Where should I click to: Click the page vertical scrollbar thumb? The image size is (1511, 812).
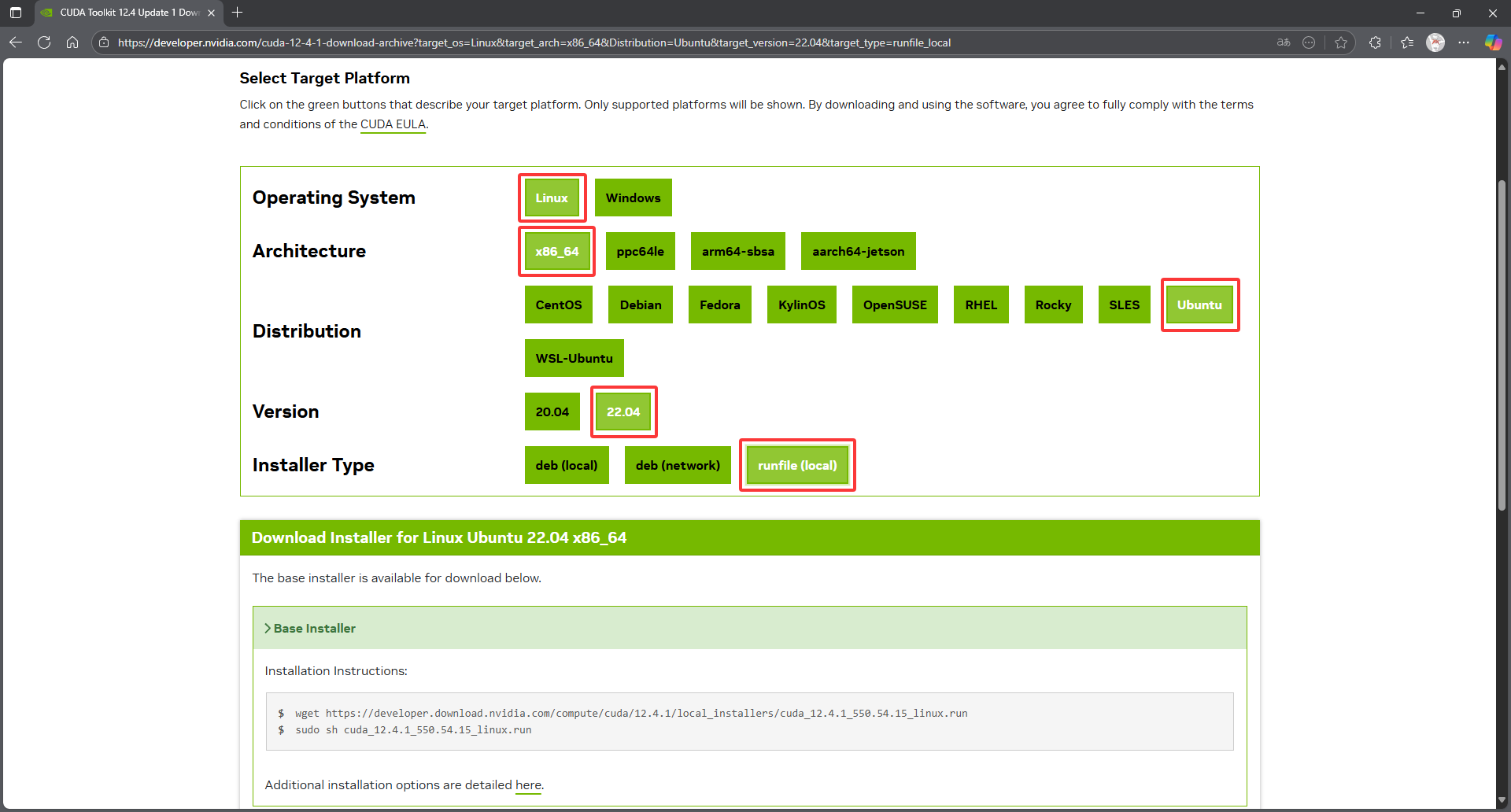coord(1502,346)
